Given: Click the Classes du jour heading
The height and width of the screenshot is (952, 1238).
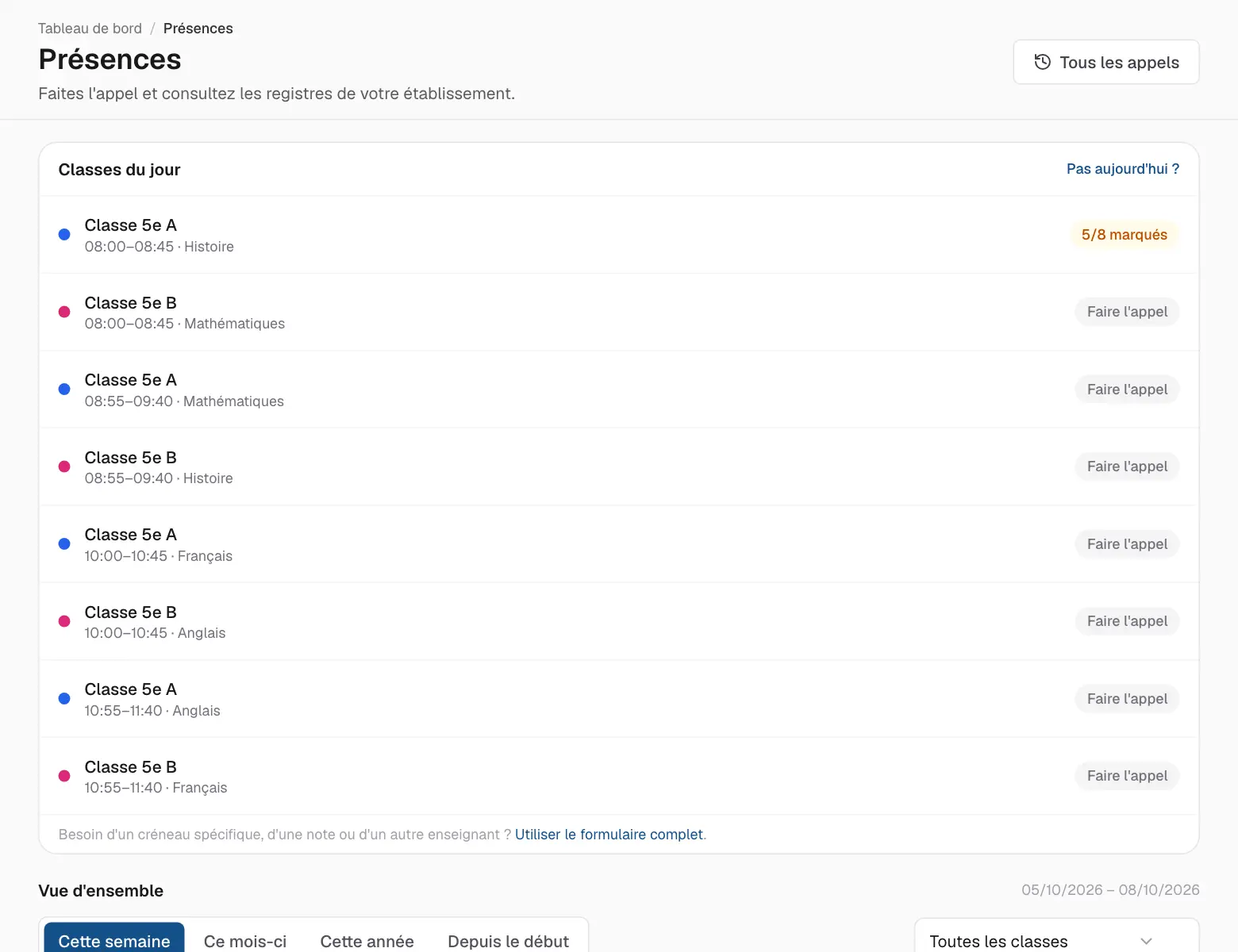Looking at the screenshot, I should 119,170.
